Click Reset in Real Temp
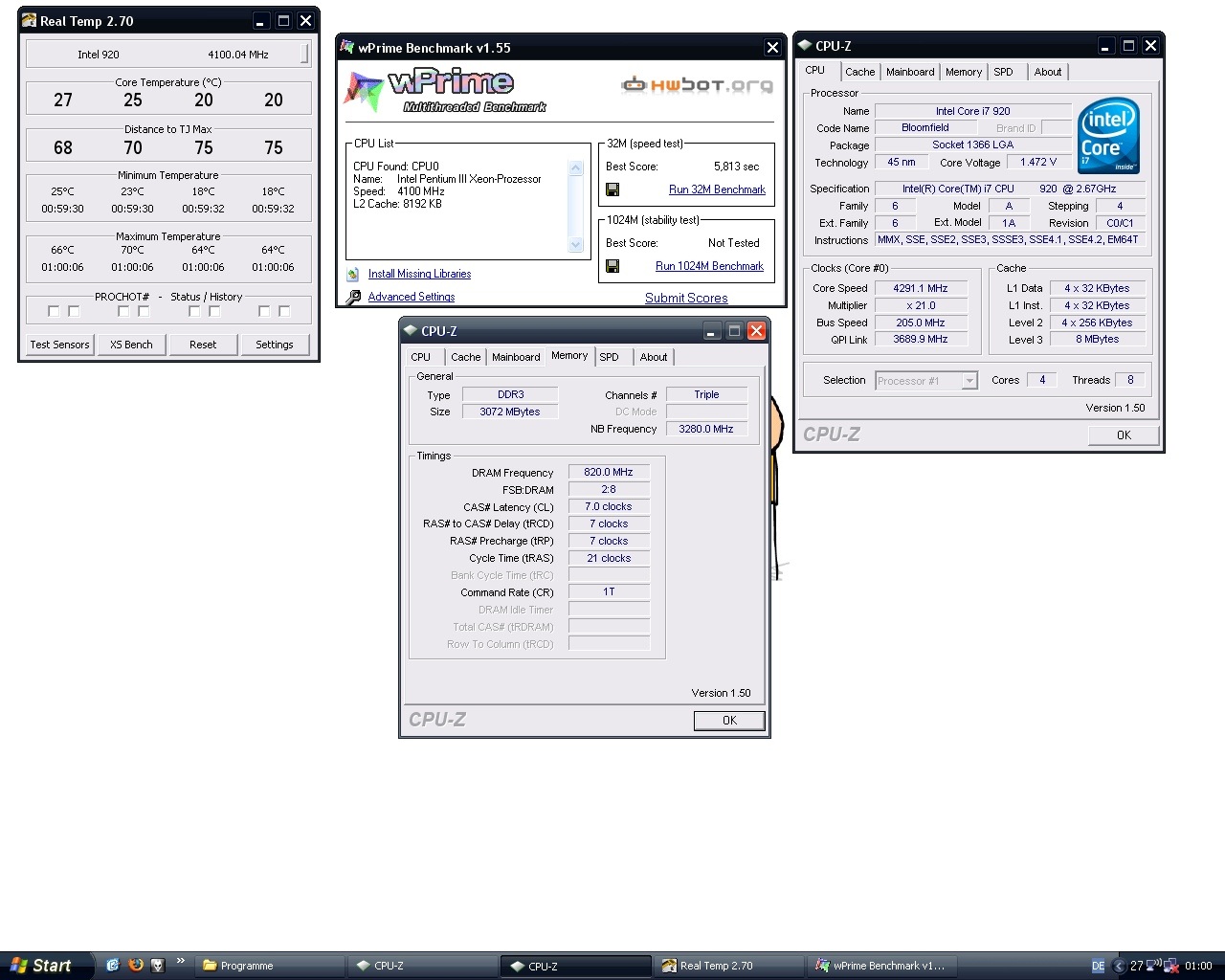 [x=203, y=345]
